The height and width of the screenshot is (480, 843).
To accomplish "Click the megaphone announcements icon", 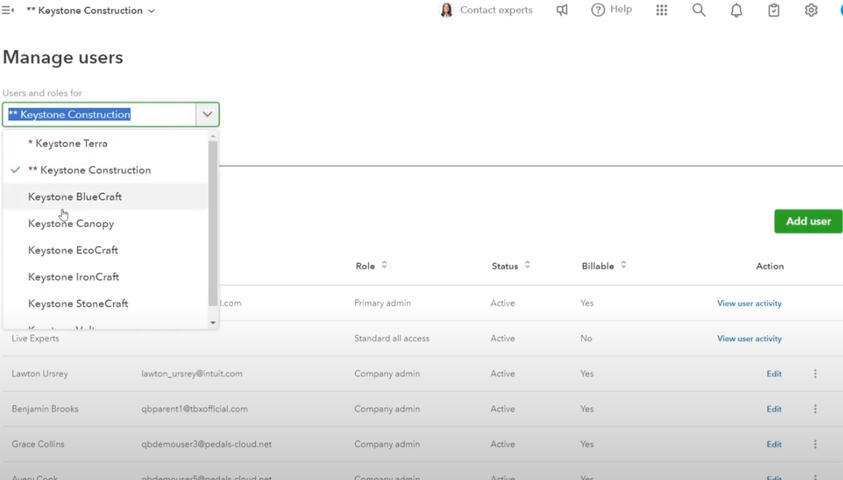I will (562, 10).
